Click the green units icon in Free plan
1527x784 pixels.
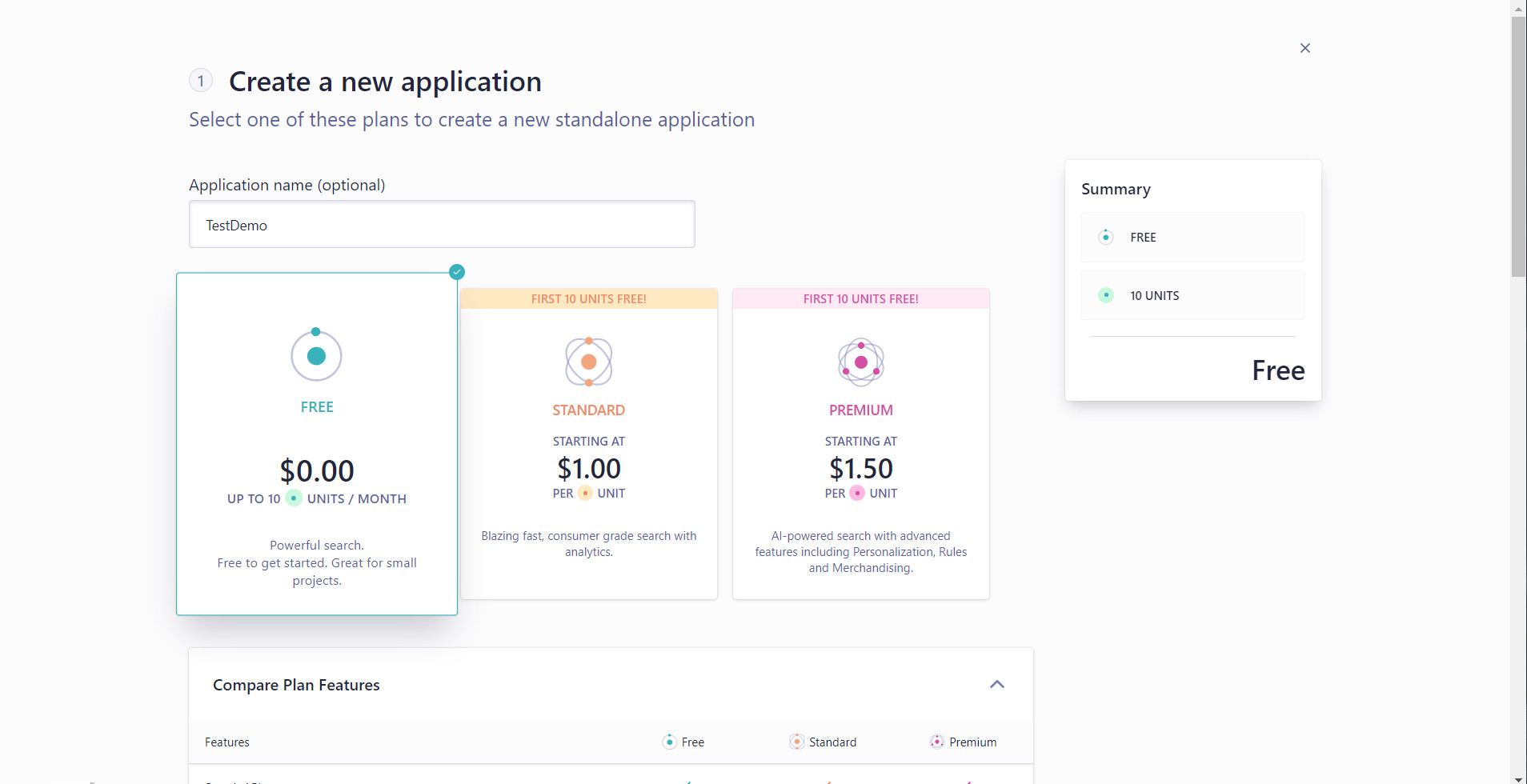[x=294, y=498]
